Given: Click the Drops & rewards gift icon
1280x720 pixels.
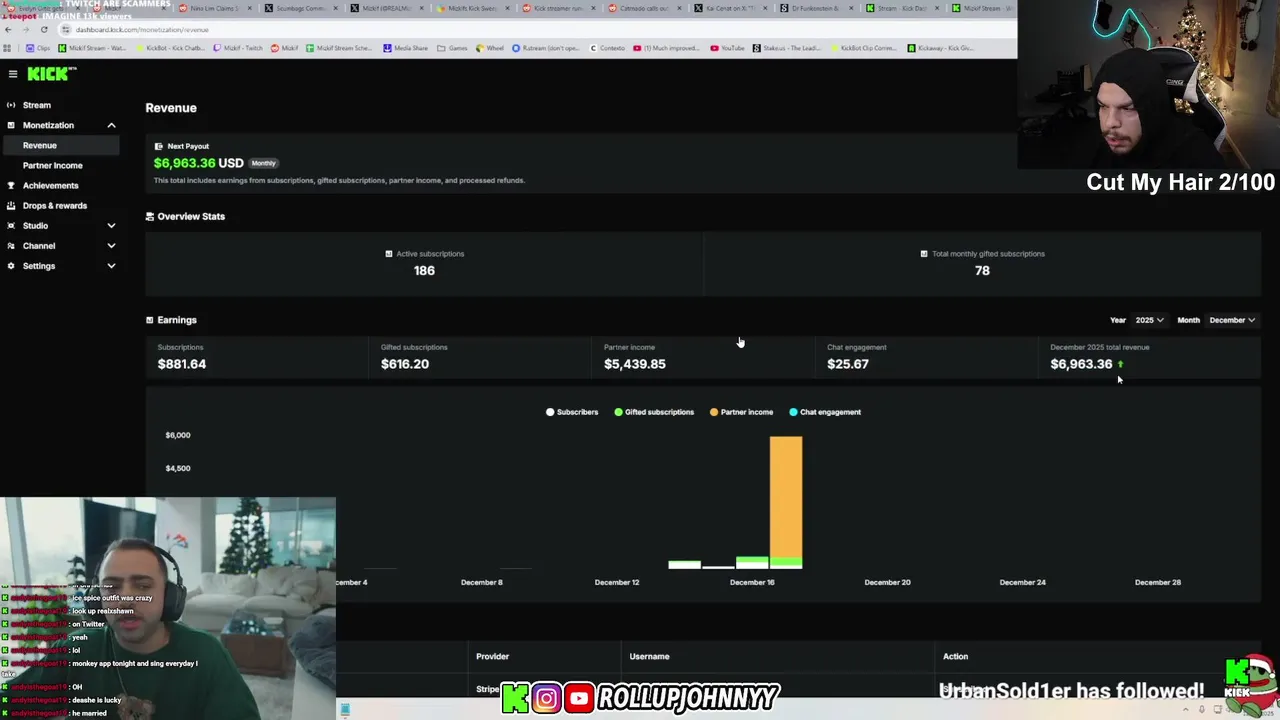Looking at the screenshot, I should tap(11, 205).
